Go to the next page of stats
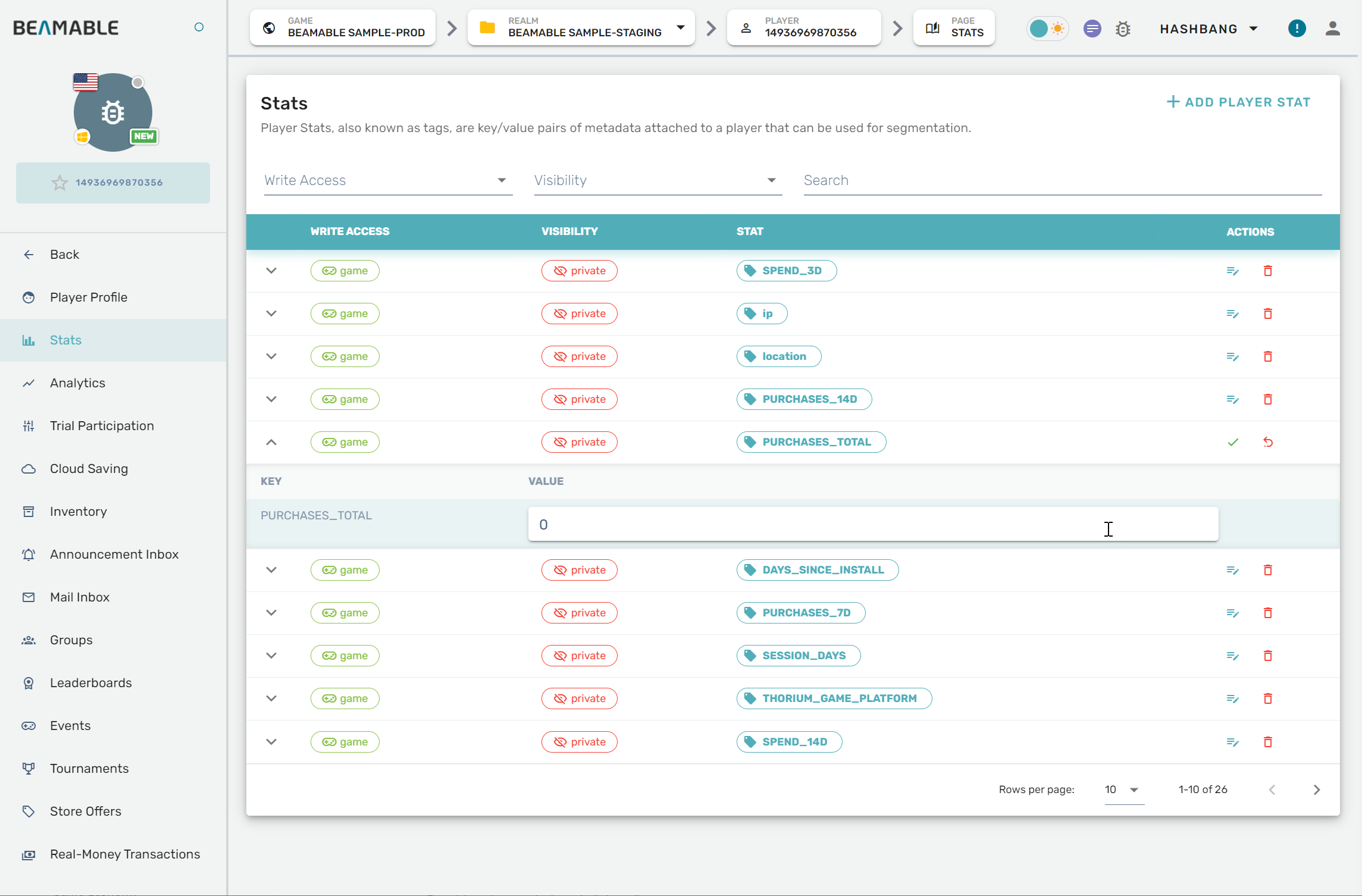Image resolution: width=1362 pixels, height=896 pixels. pos(1316,790)
